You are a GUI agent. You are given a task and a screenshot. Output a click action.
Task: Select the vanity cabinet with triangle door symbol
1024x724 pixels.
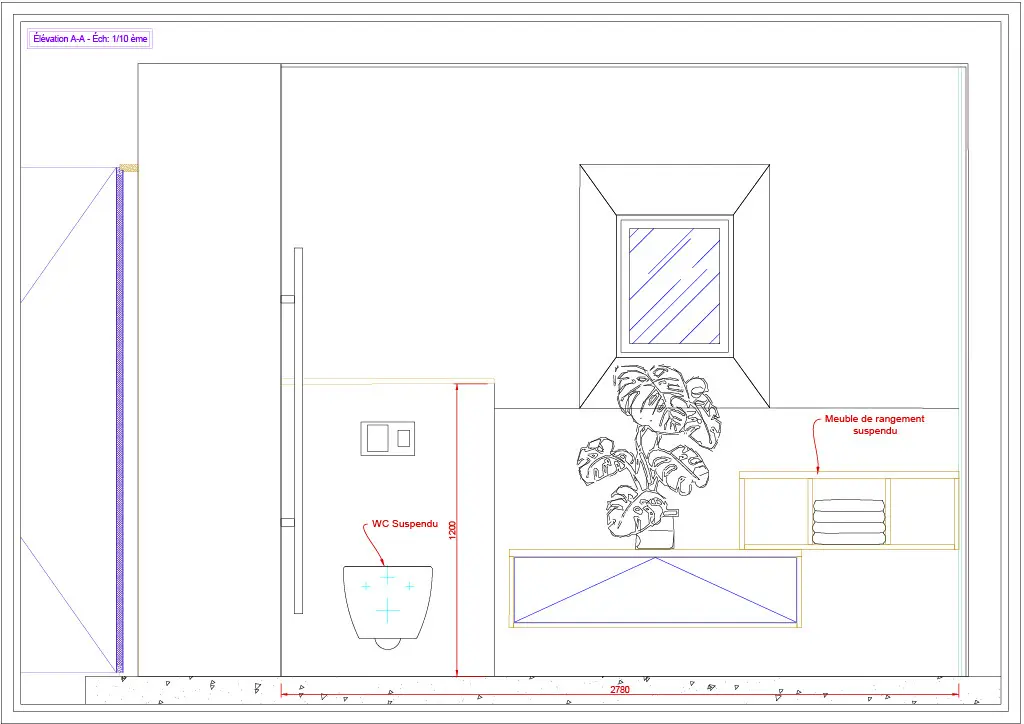pos(655,590)
